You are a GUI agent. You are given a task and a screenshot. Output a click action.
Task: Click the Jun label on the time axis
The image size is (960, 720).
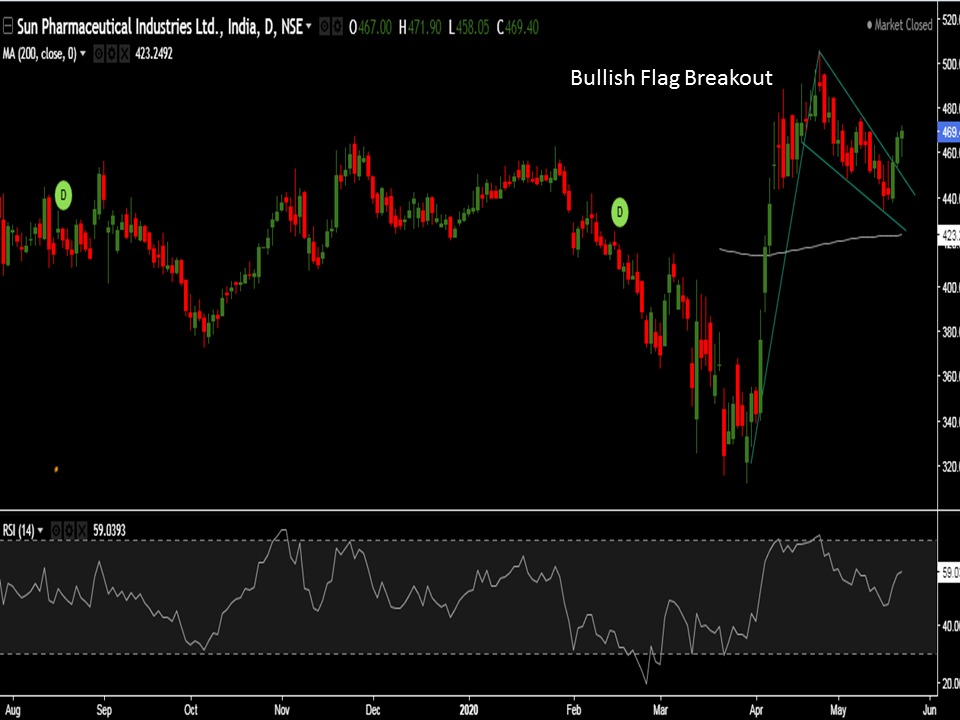[929, 710]
